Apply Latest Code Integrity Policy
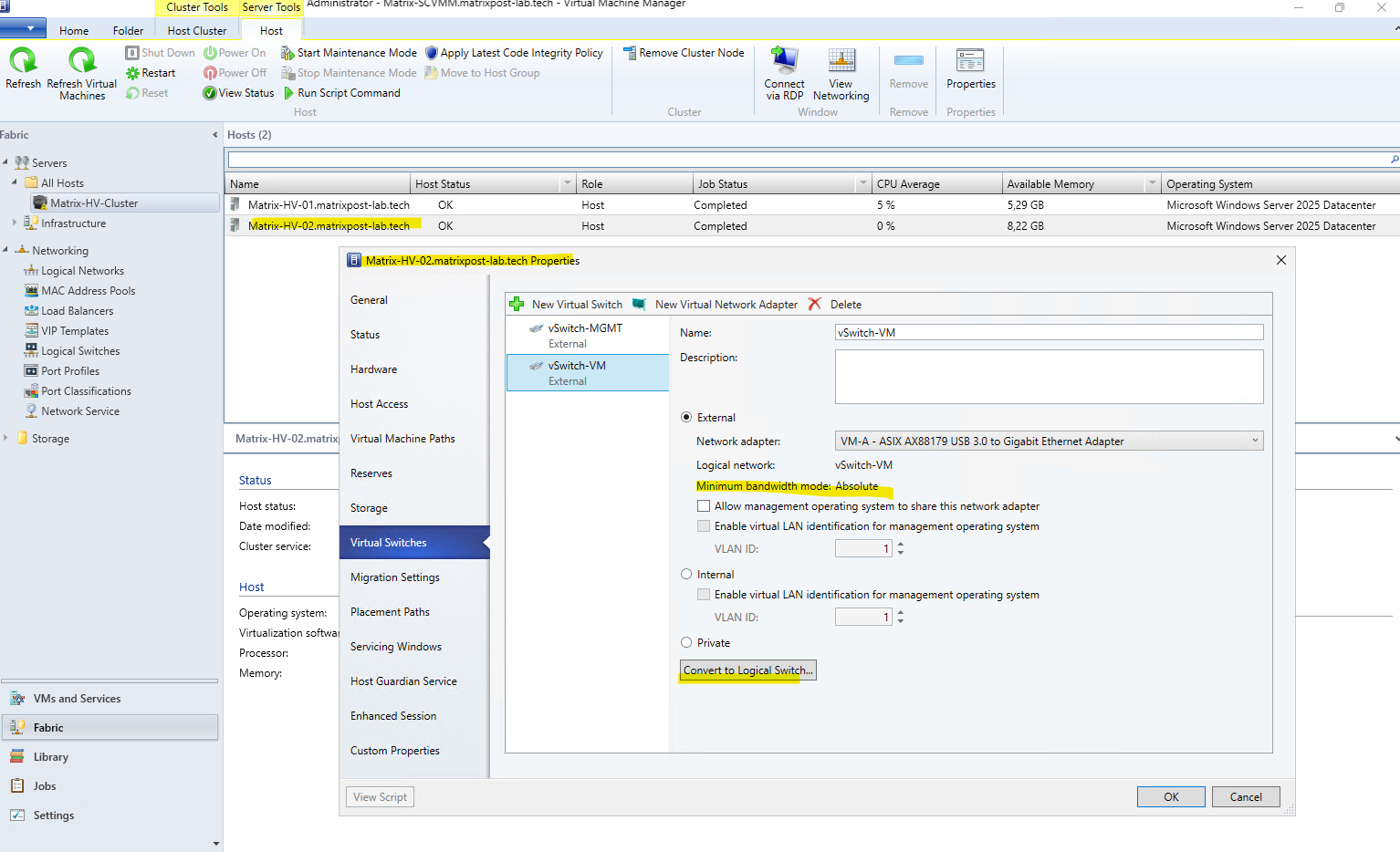 coord(514,53)
